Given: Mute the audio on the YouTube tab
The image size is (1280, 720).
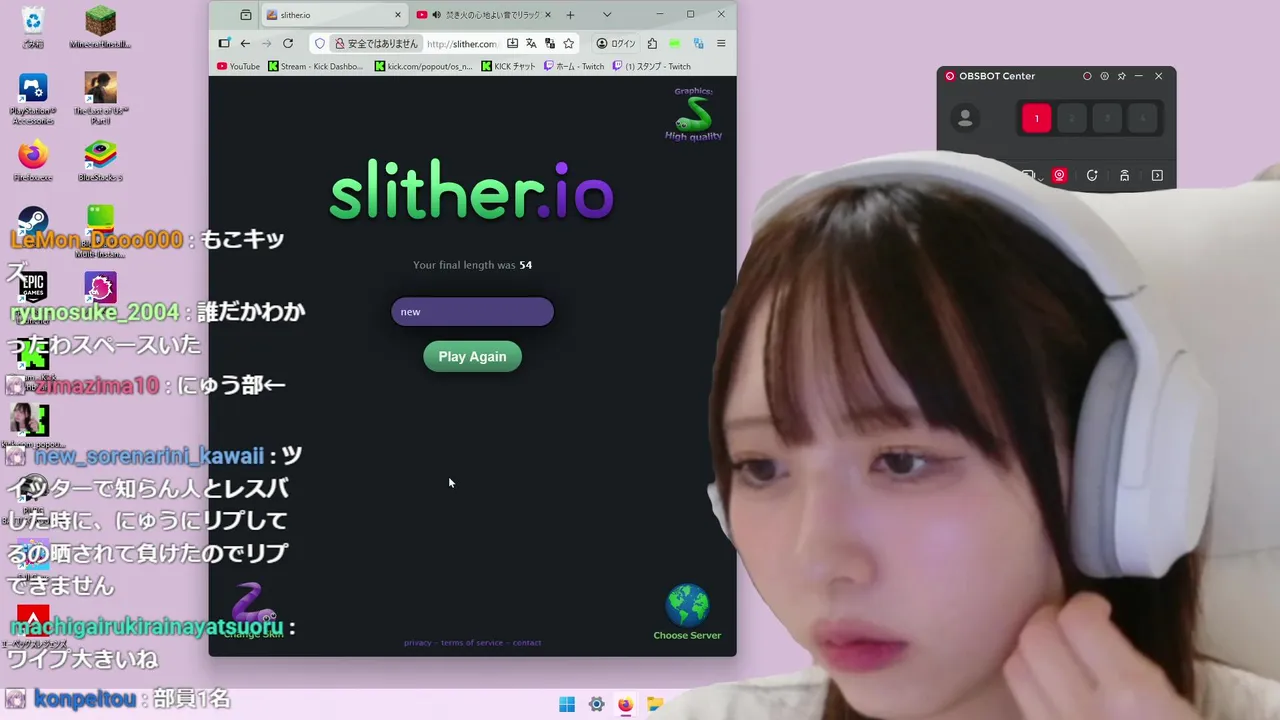Looking at the screenshot, I should coord(436,15).
